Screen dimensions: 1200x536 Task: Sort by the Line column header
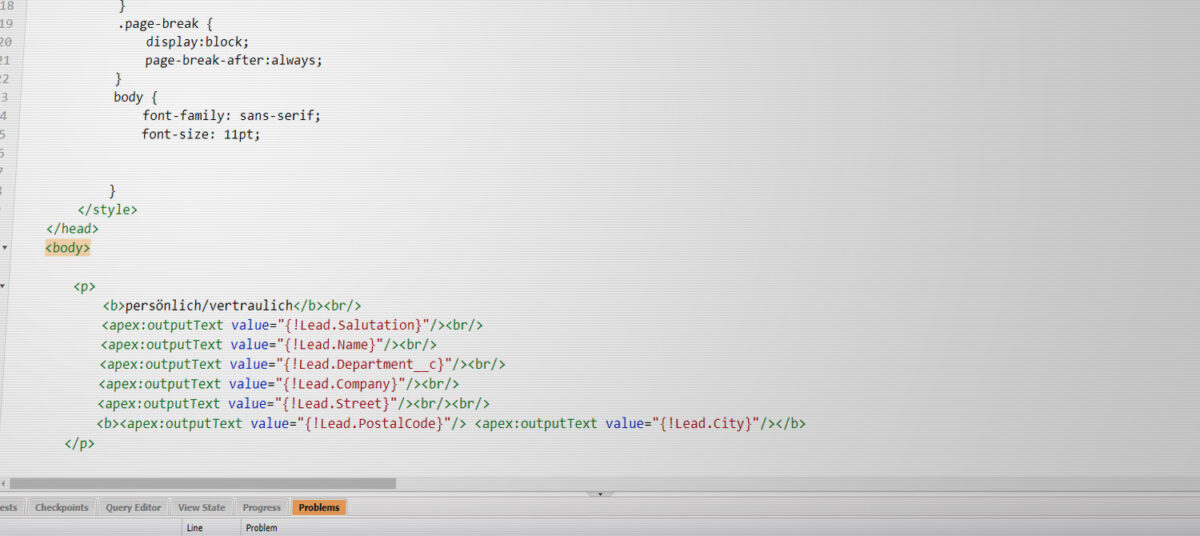click(x=195, y=527)
